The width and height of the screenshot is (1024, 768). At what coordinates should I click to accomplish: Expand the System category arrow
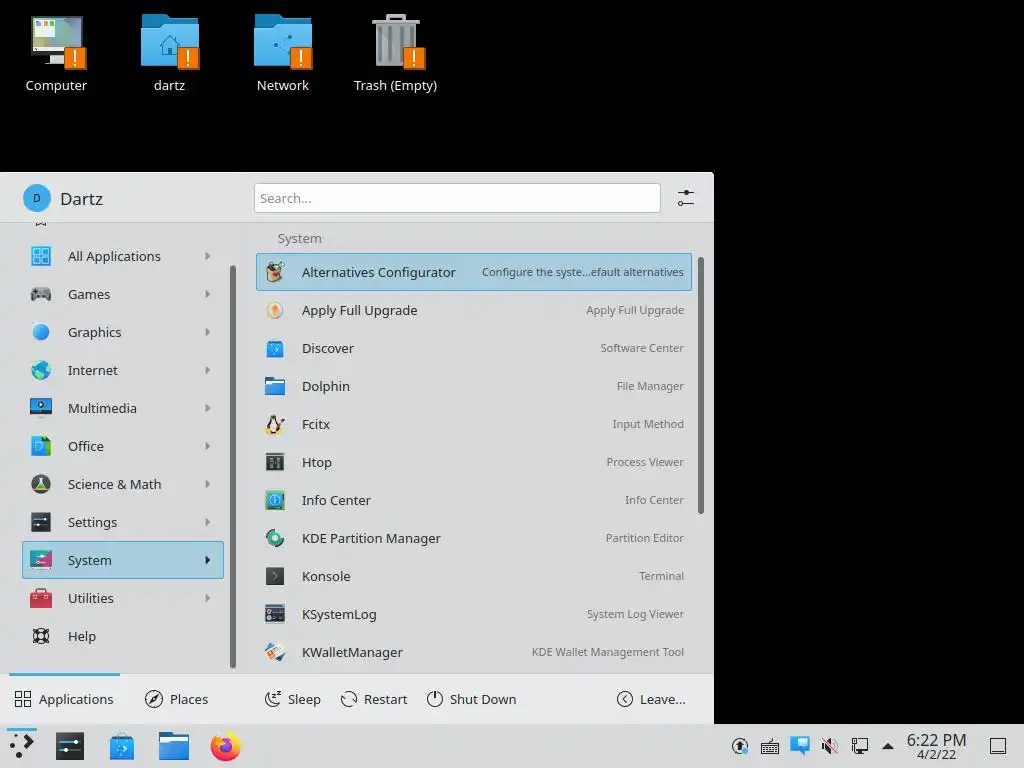coord(208,560)
